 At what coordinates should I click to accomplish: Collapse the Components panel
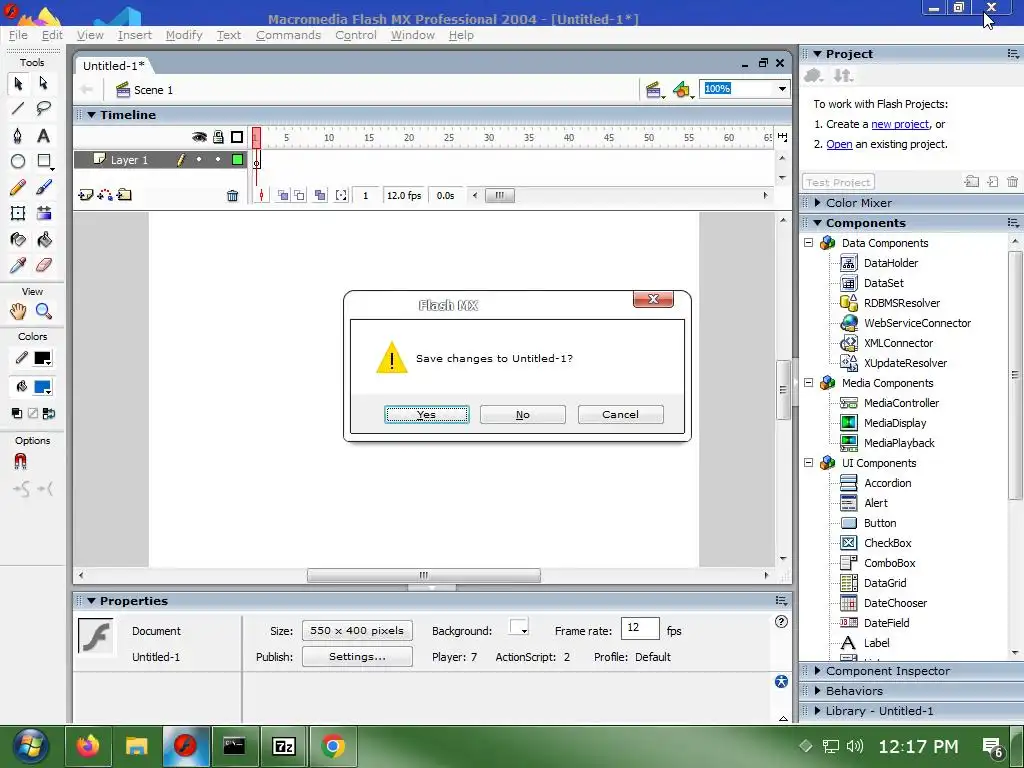[817, 223]
